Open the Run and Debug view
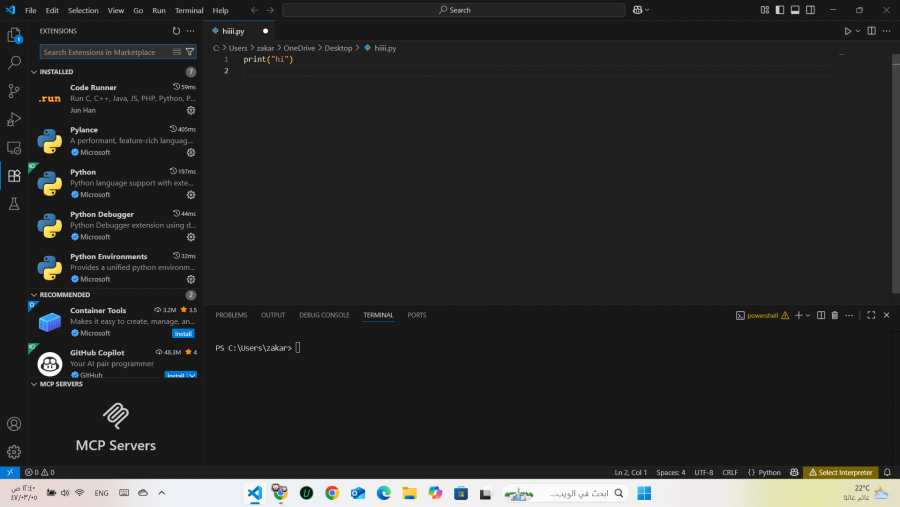Screen dimensions: 900x507 (x=14, y=119)
